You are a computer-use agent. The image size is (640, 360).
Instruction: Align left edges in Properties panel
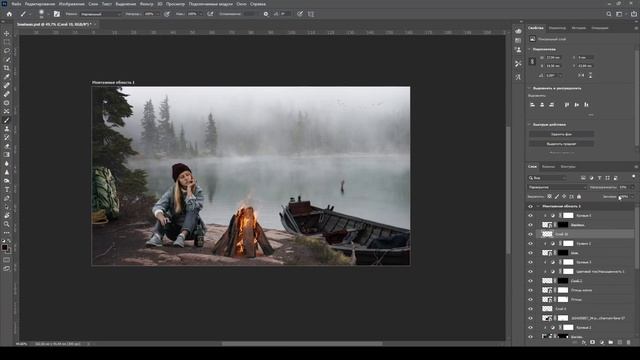[x=532, y=105]
